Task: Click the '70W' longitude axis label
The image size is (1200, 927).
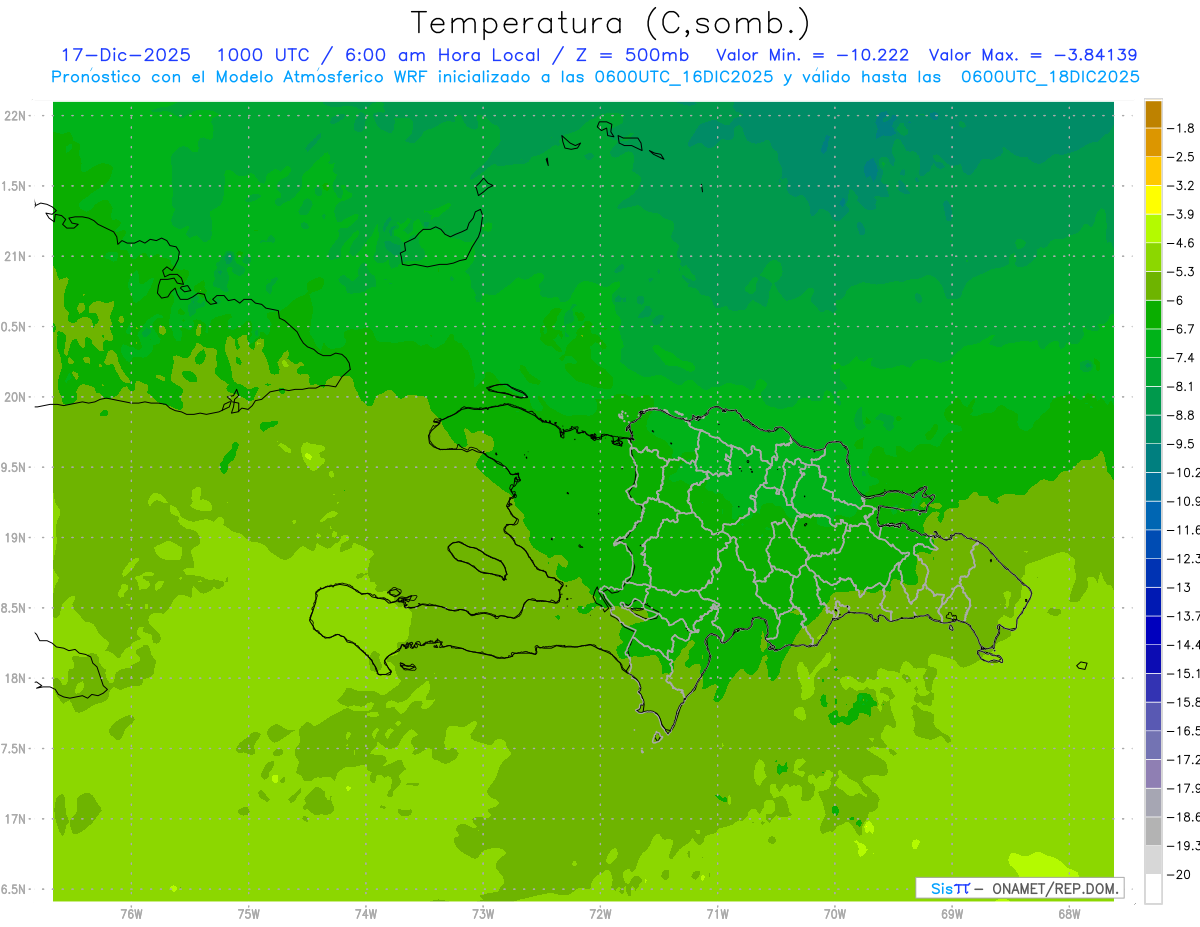Action: coord(835,915)
